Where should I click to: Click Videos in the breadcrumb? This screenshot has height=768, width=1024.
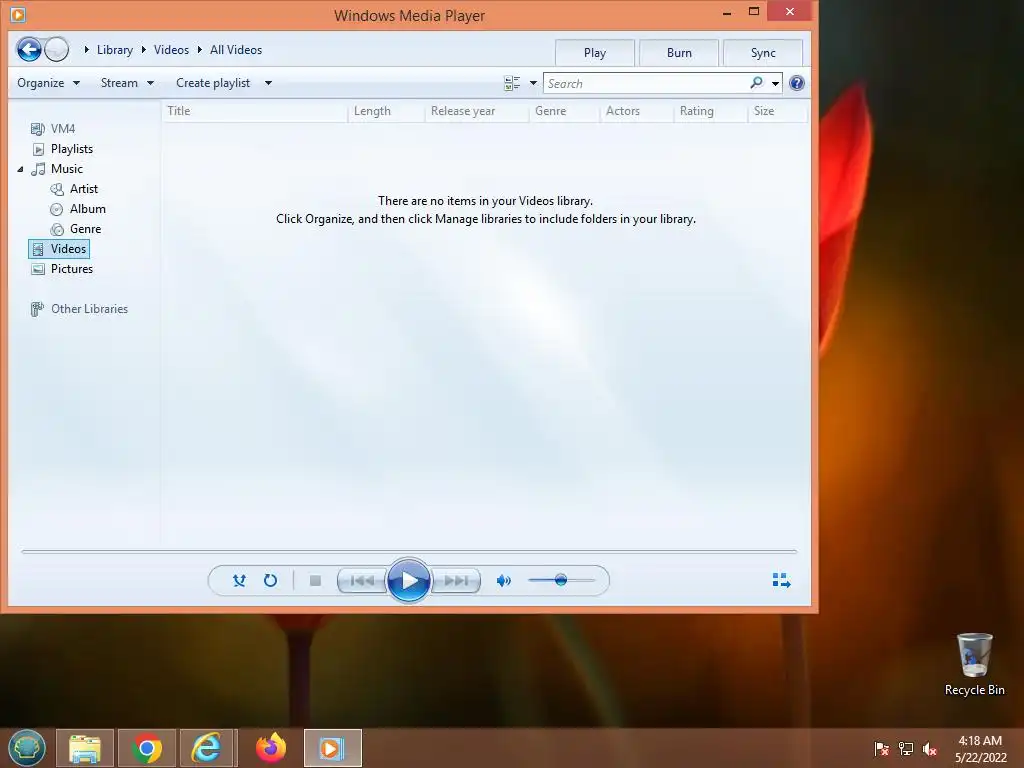171,50
